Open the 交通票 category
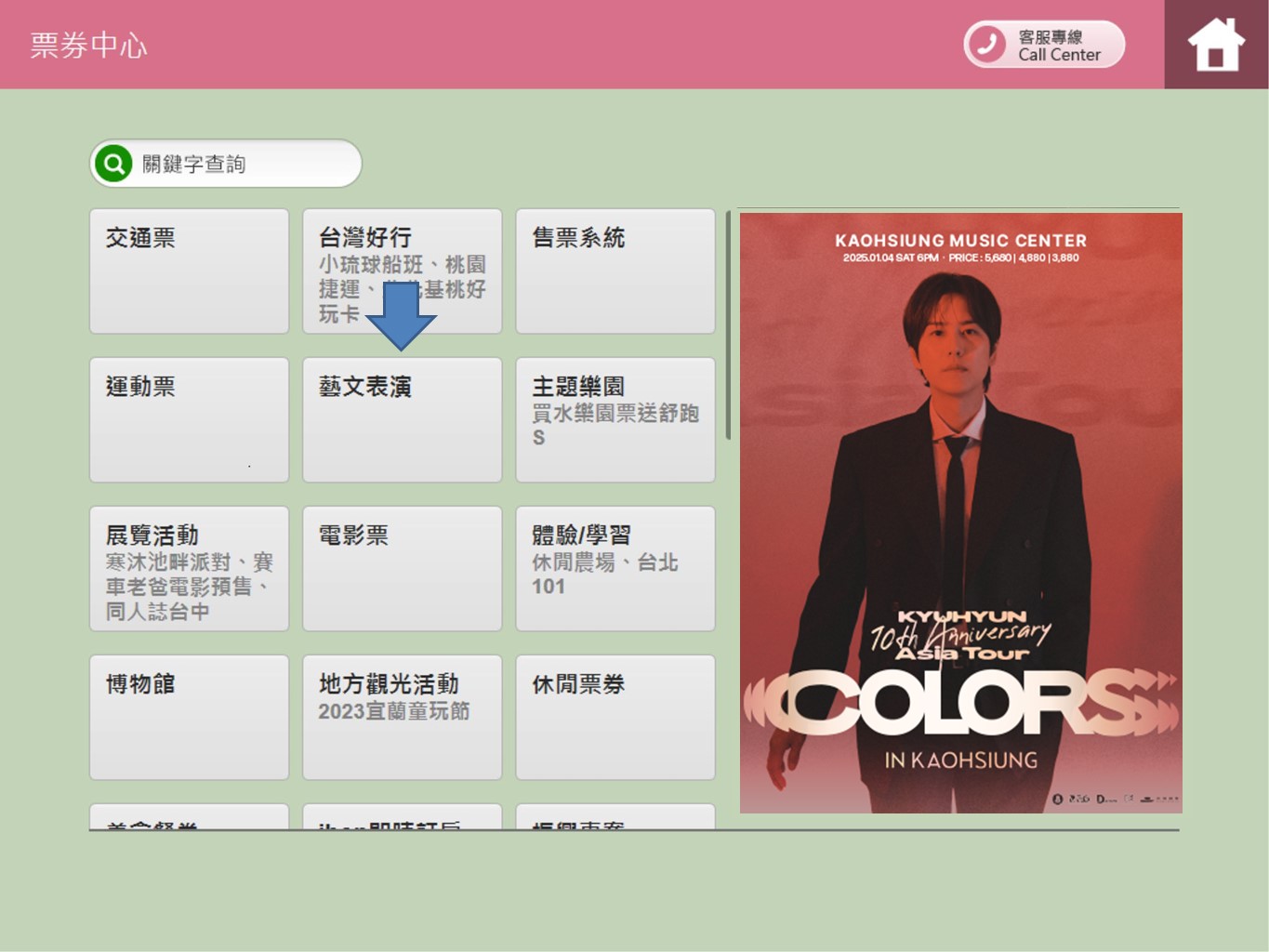1269x952 pixels. point(189,271)
